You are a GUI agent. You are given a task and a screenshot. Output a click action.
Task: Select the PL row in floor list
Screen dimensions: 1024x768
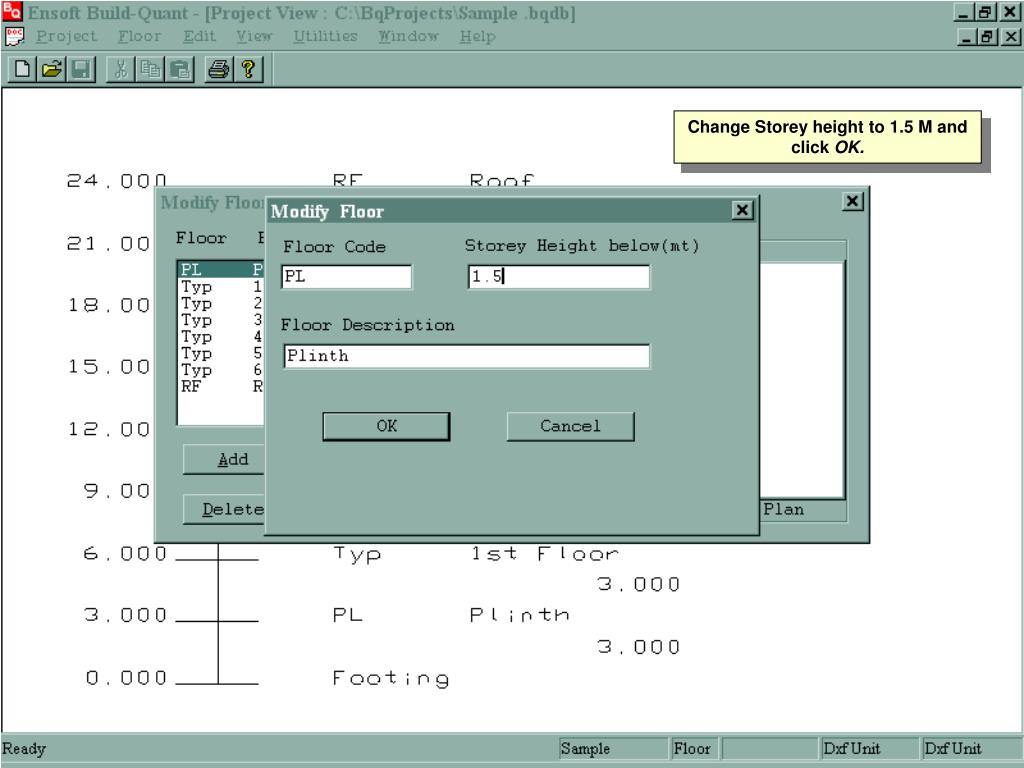click(x=221, y=270)
